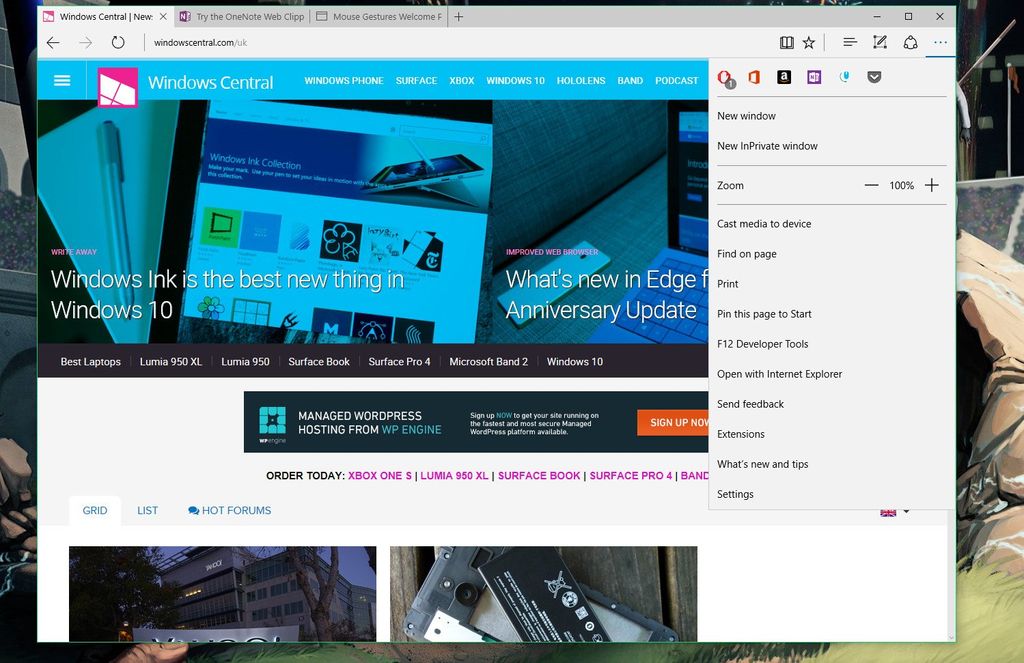Click the Mouse Gestures extension icon
Screen dimensions: 1024x663
click(x=844, y=77)
